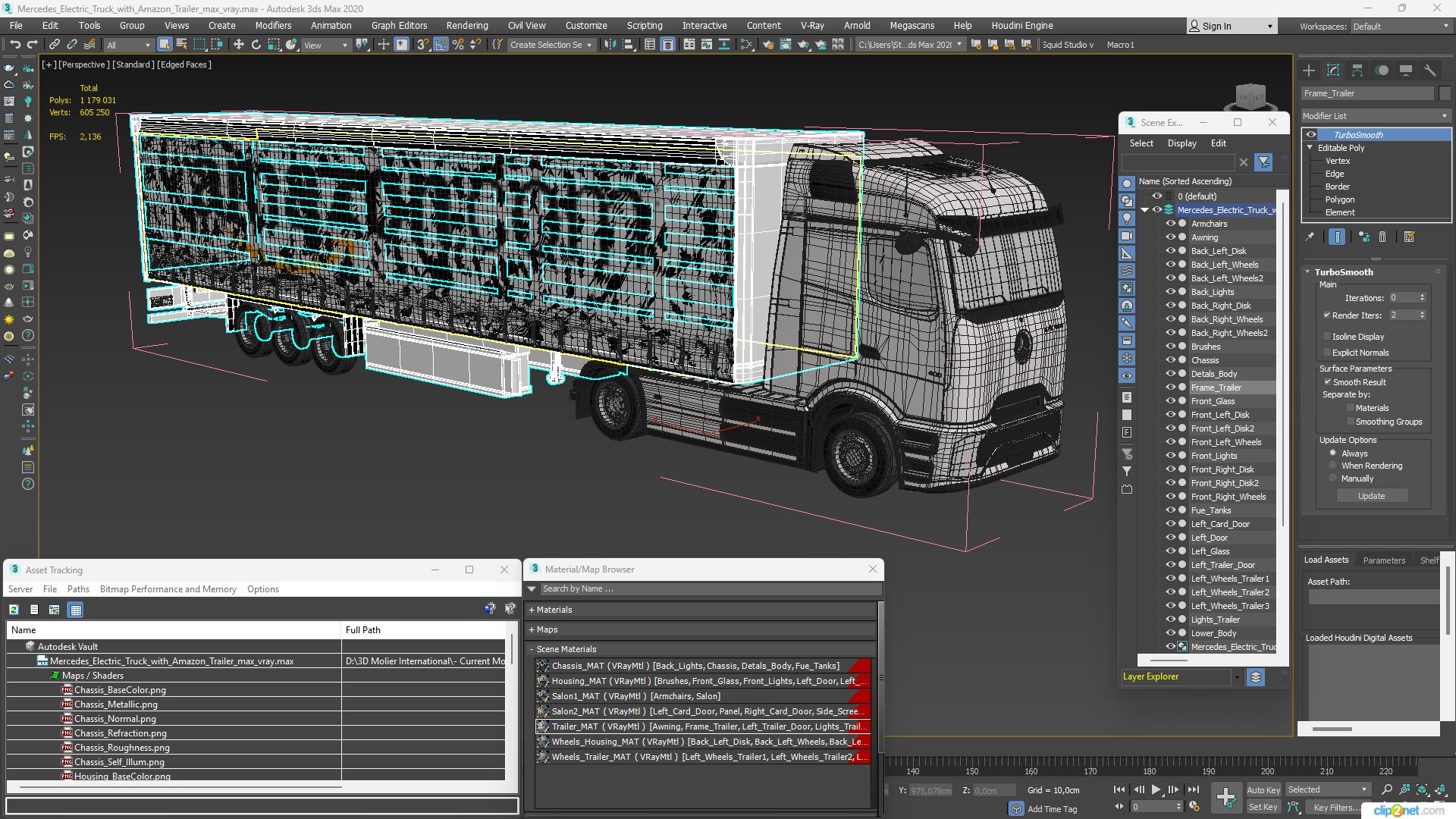Image resolution: width=1456 pixels, height=819 pixels.
Task: Click the TurboSmooth Update button
Action: (x=1371, y=497)
